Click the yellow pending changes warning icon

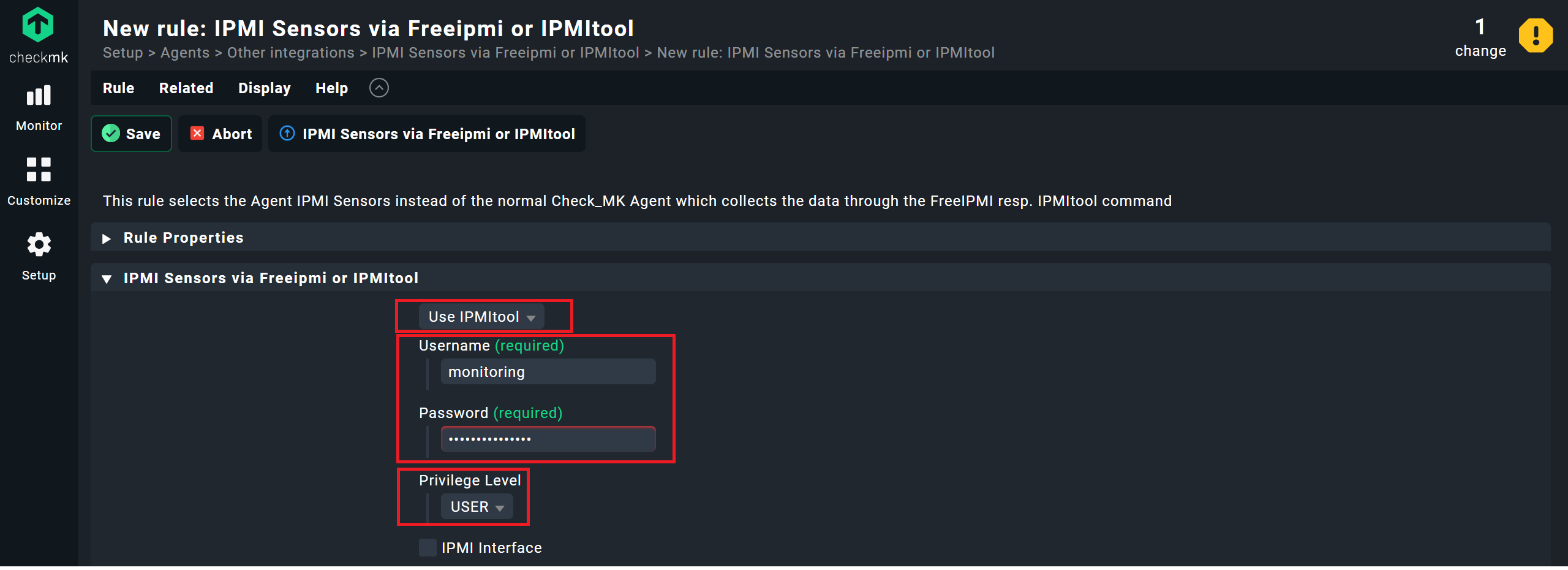pos(1536,36)
